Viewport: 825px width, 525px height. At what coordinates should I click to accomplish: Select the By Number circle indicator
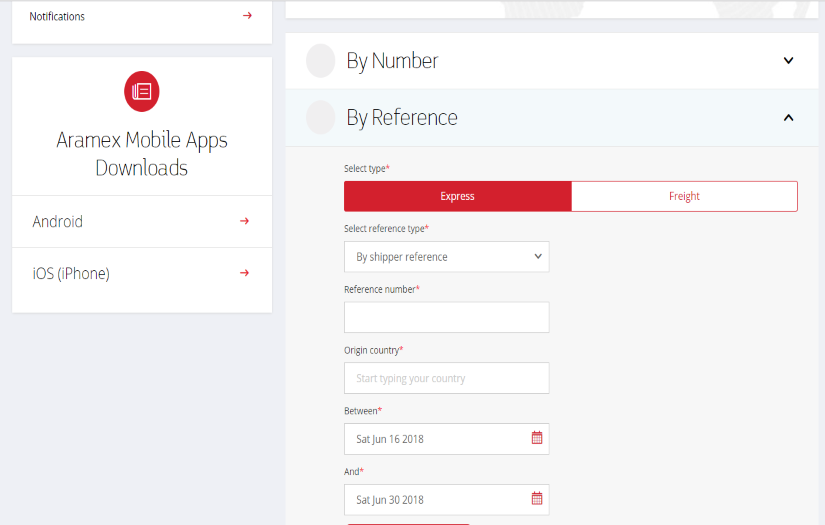coord(320,60)
